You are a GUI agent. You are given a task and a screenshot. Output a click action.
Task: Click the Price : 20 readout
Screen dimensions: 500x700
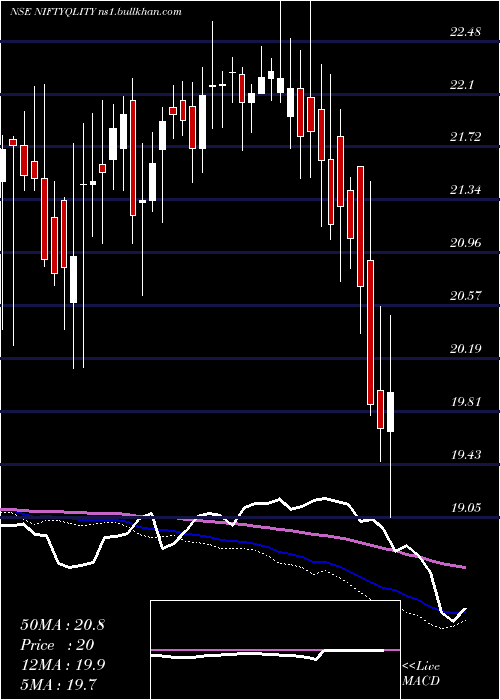tap(57, 645)
